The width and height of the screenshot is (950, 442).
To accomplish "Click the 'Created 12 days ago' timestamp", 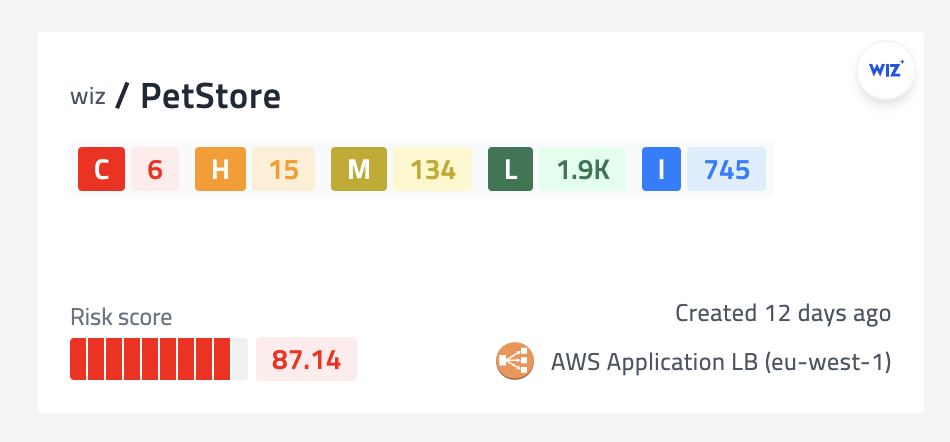I will pos(783,313).
